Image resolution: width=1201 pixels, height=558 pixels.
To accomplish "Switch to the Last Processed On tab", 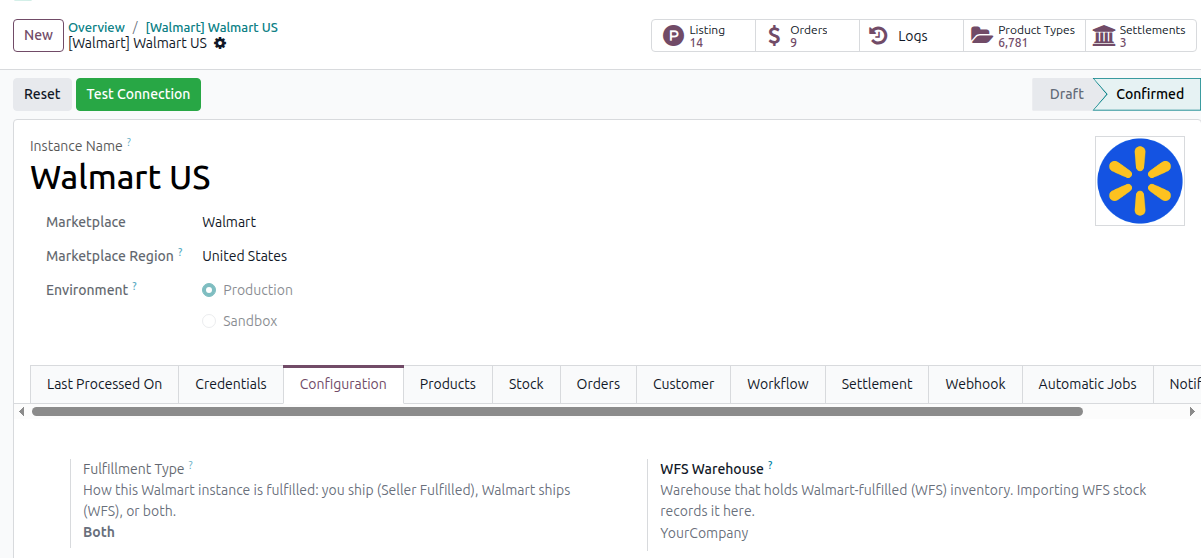I will point(104,384).
